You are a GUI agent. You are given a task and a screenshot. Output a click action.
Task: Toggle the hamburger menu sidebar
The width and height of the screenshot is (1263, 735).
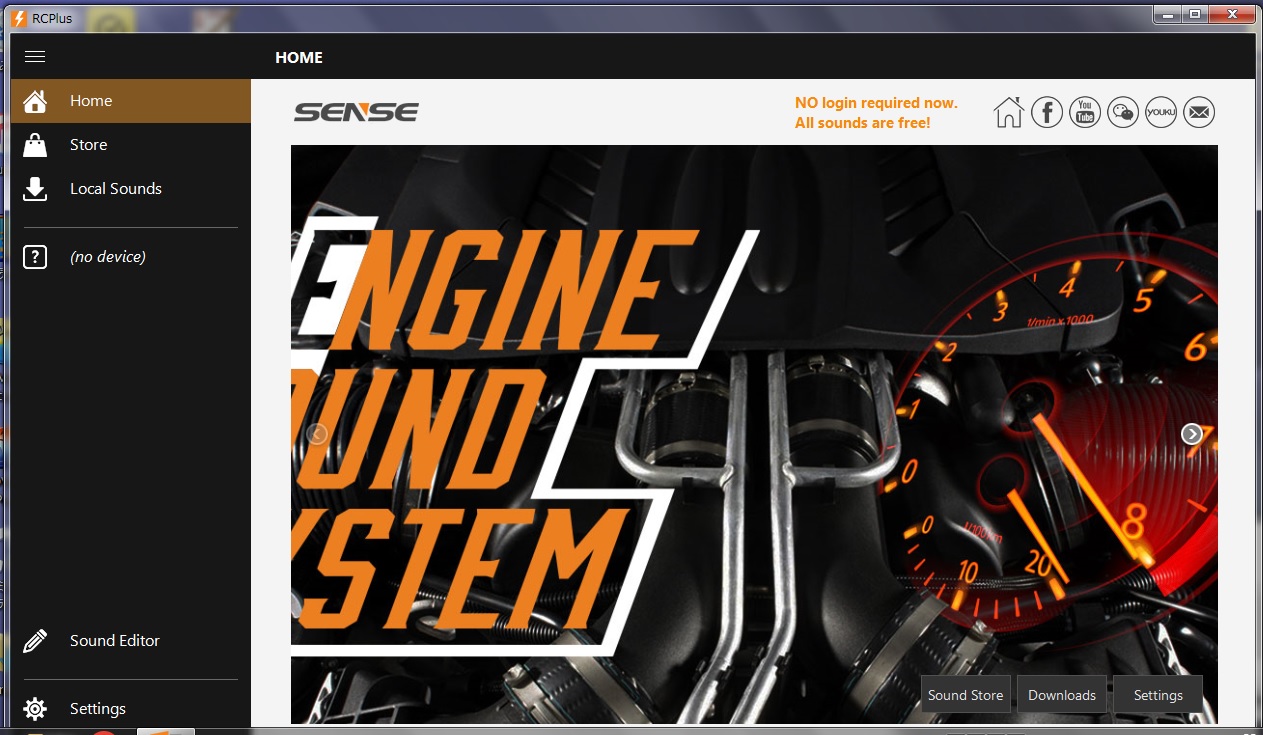click(x=35, y=57)
